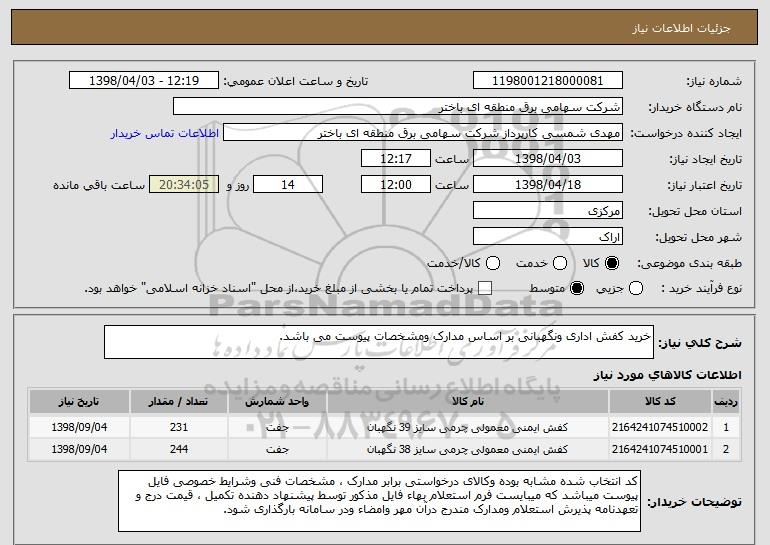Choose the جزیی purchase process option
This screenshot has width=770, height=545.
point(635,289)
